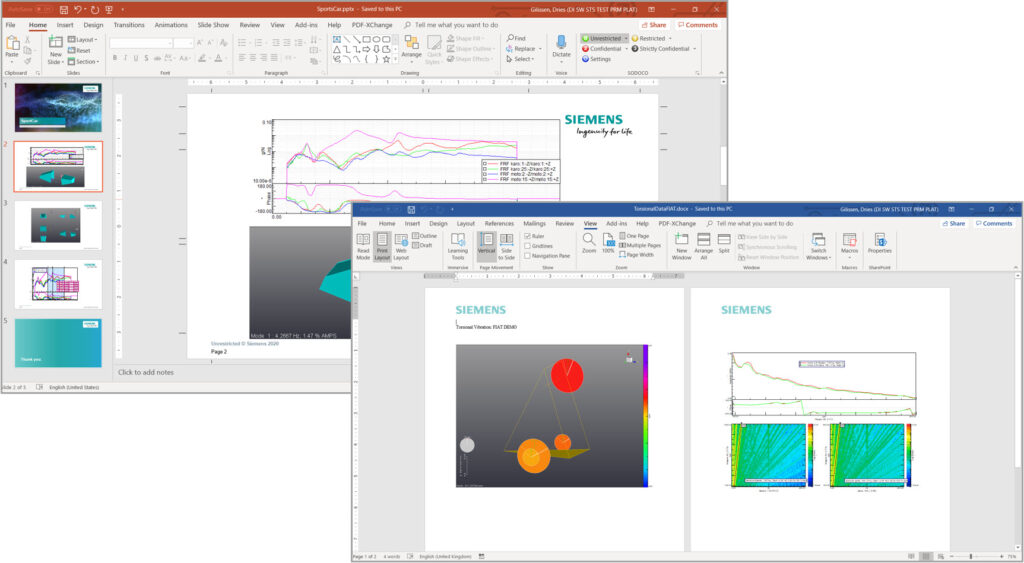Viewport: 1024px width, 563px height.
Task: Open the Transitions tab in PowerPoint
Action: [x=128, y=24]
